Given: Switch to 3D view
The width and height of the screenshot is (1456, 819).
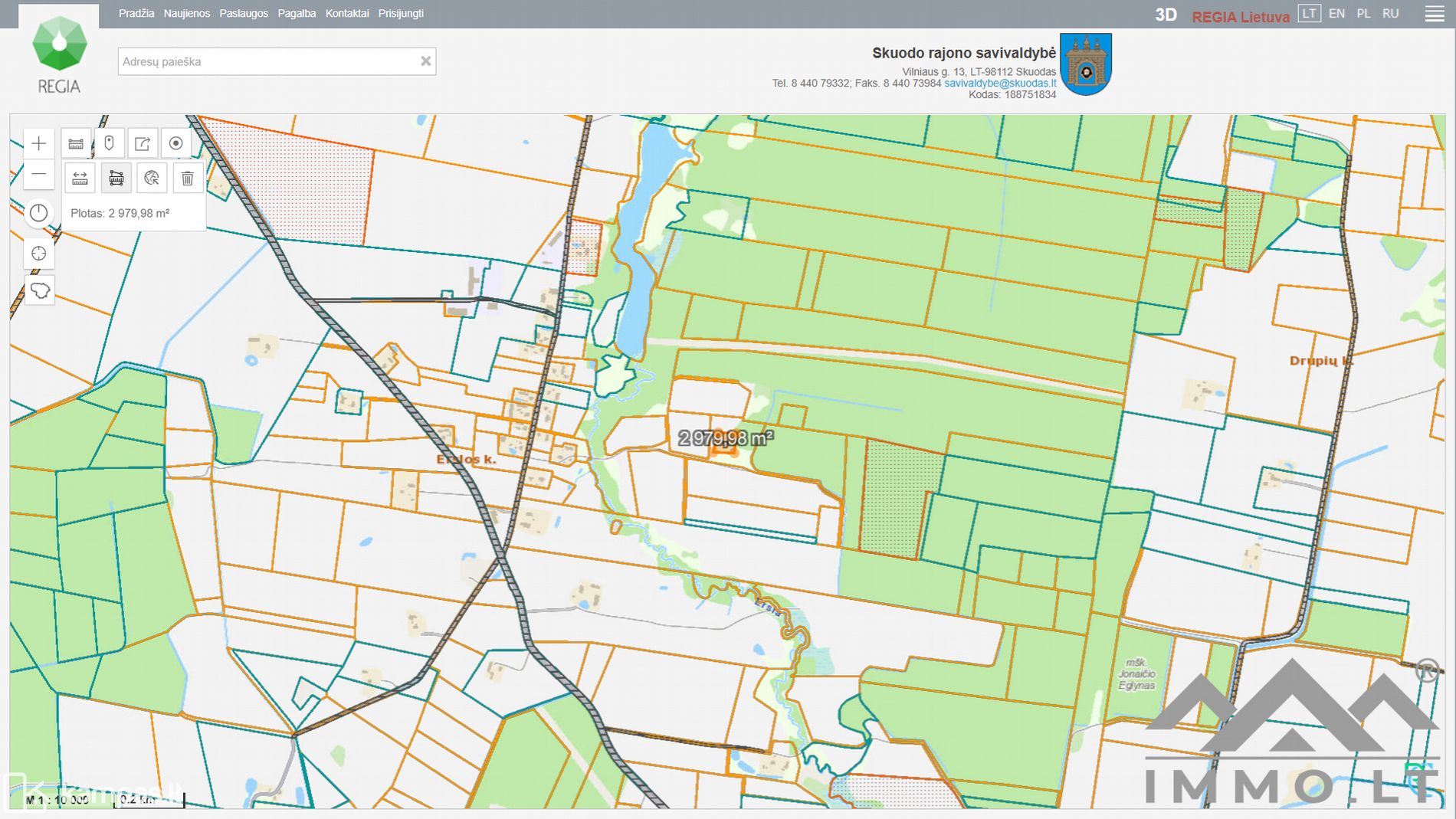Looking at the screenshot, I should tap(1166, 15).
